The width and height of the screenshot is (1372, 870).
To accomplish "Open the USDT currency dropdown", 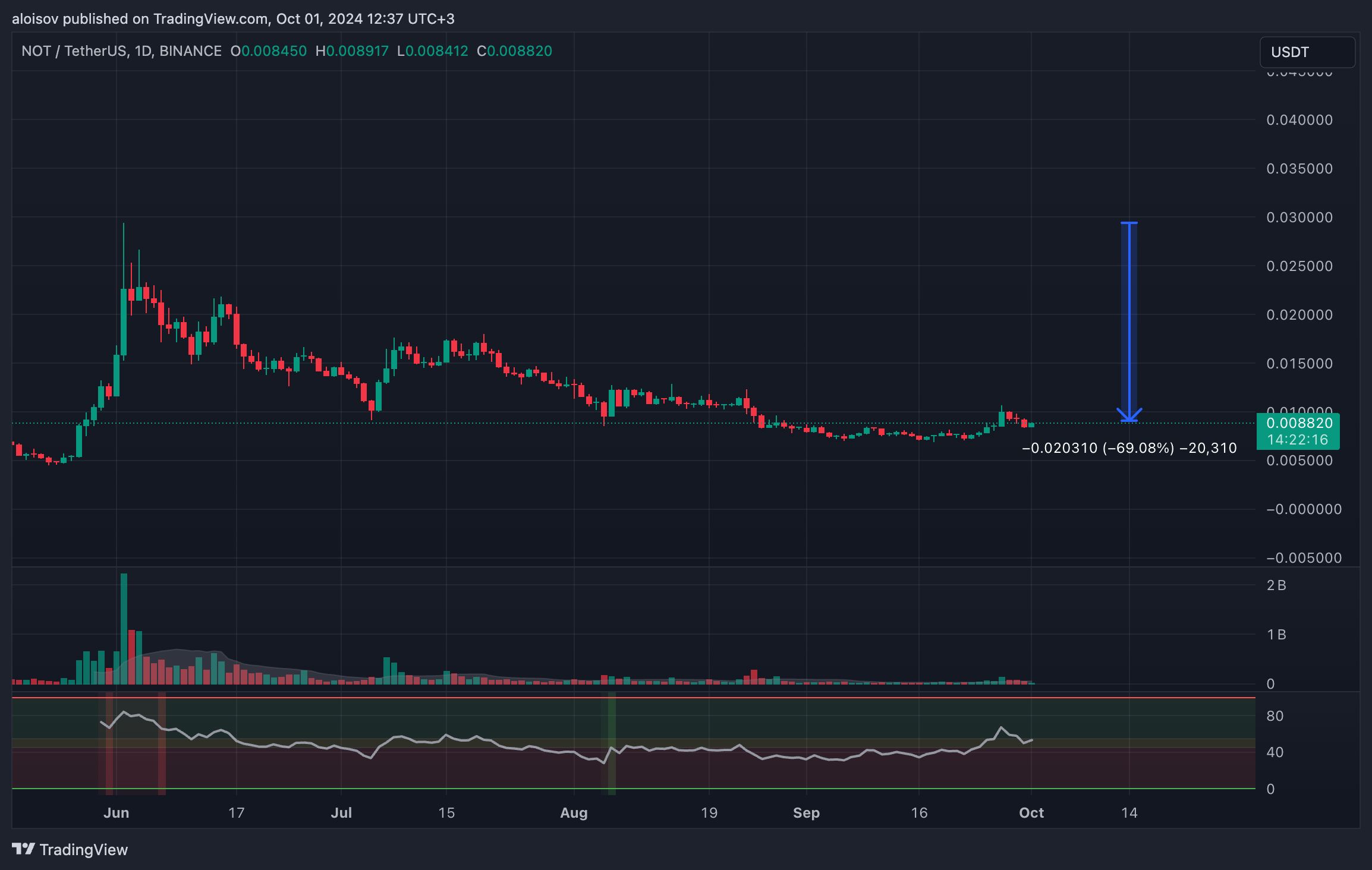I will point(1307,52).
